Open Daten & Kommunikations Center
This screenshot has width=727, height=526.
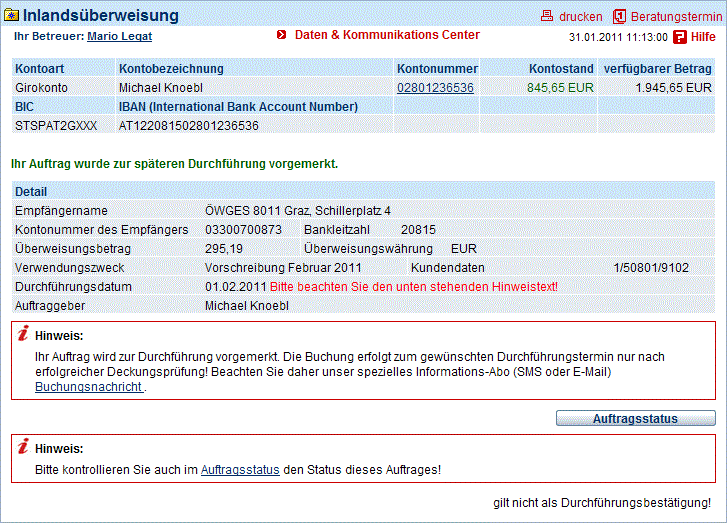point(387,35)
